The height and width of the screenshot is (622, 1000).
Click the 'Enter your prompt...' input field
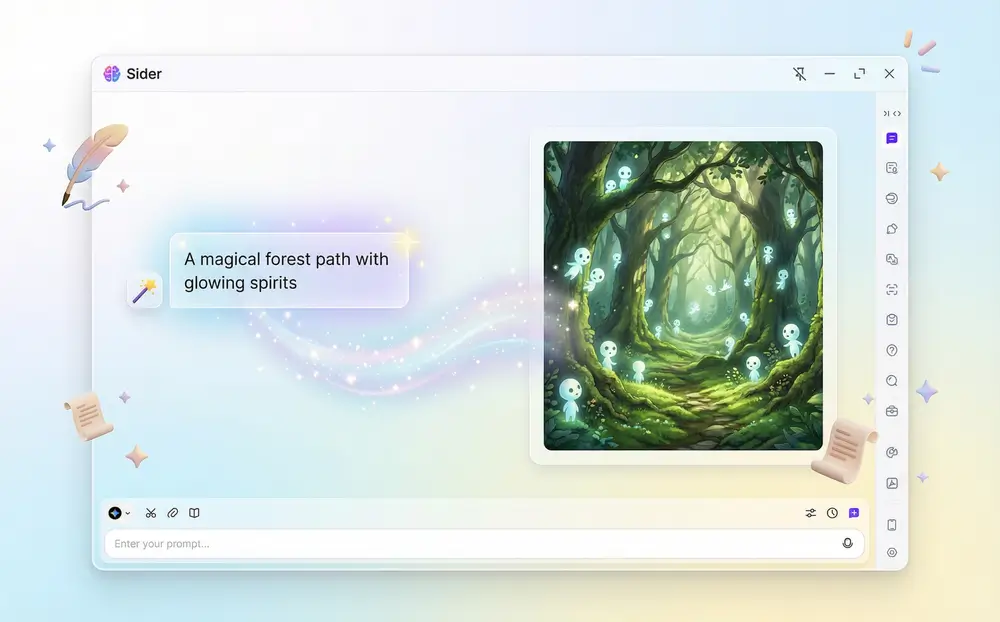click(484, 544)
